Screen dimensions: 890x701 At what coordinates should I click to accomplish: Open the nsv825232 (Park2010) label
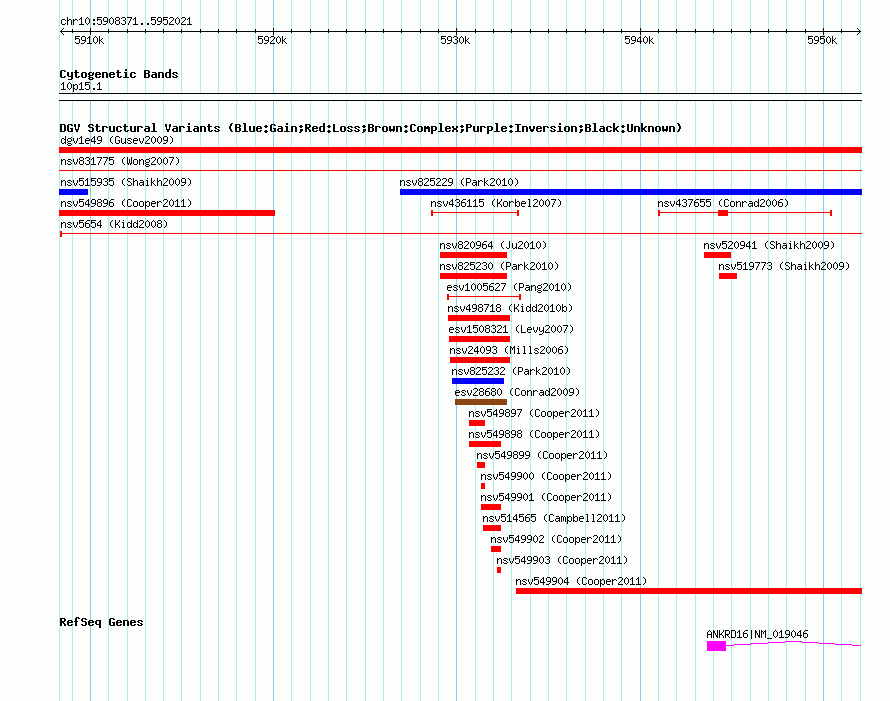tap(511, 371)
